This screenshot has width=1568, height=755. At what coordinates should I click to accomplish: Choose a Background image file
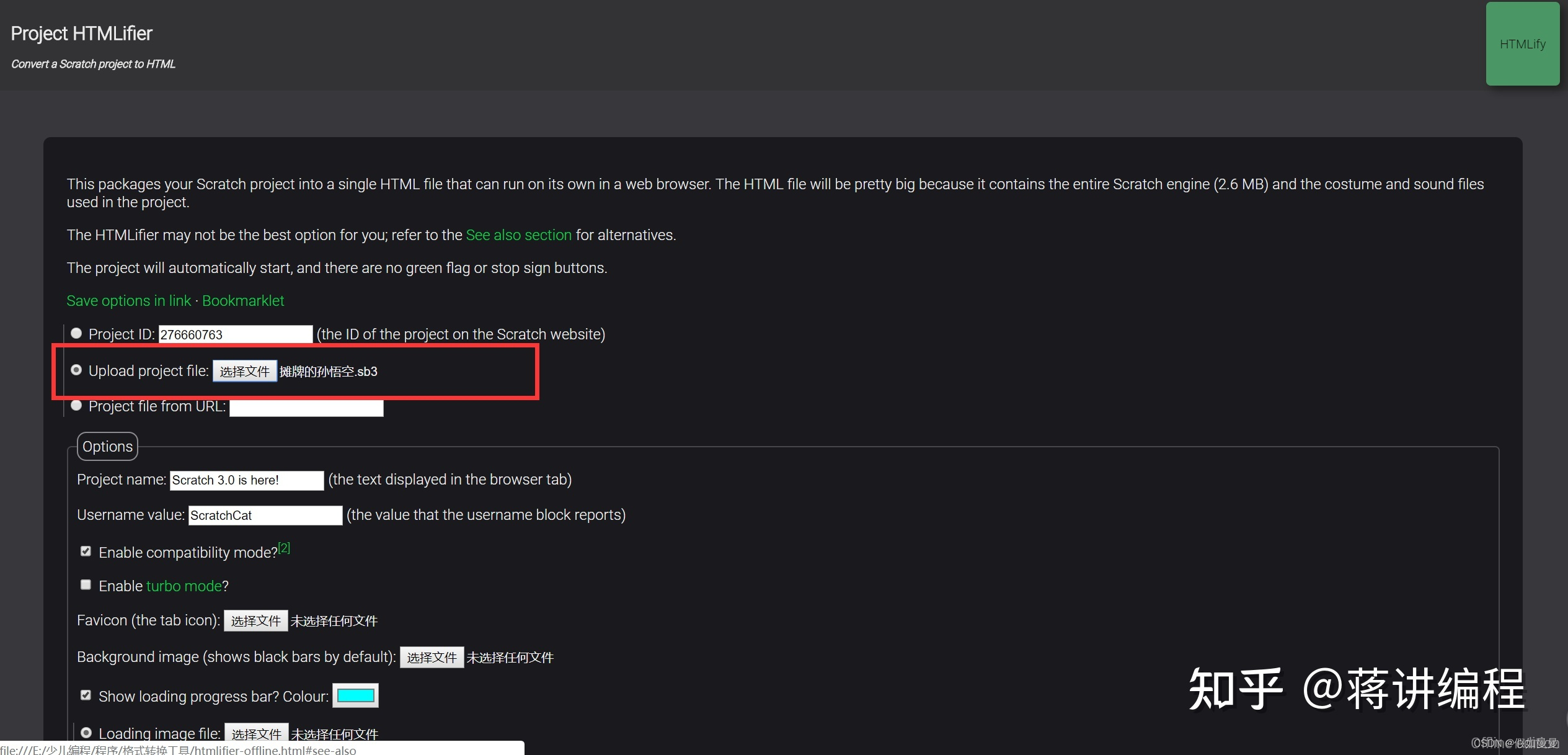[432, 658]
